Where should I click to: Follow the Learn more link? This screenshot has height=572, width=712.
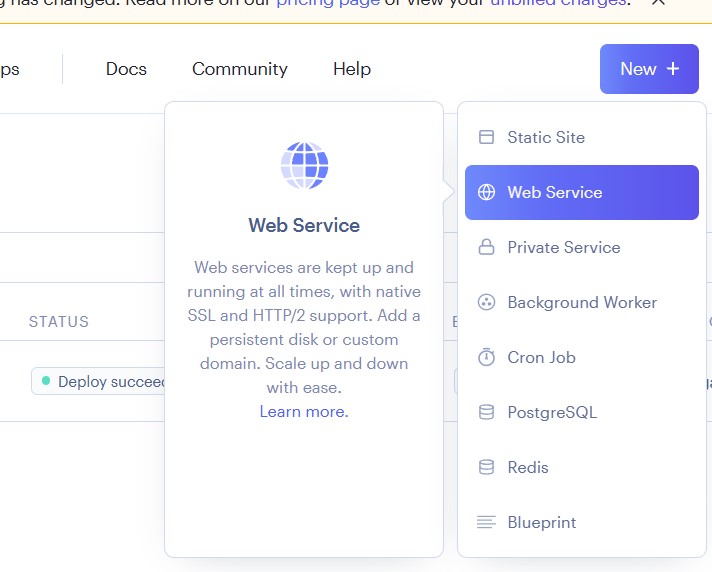[304, 412]
